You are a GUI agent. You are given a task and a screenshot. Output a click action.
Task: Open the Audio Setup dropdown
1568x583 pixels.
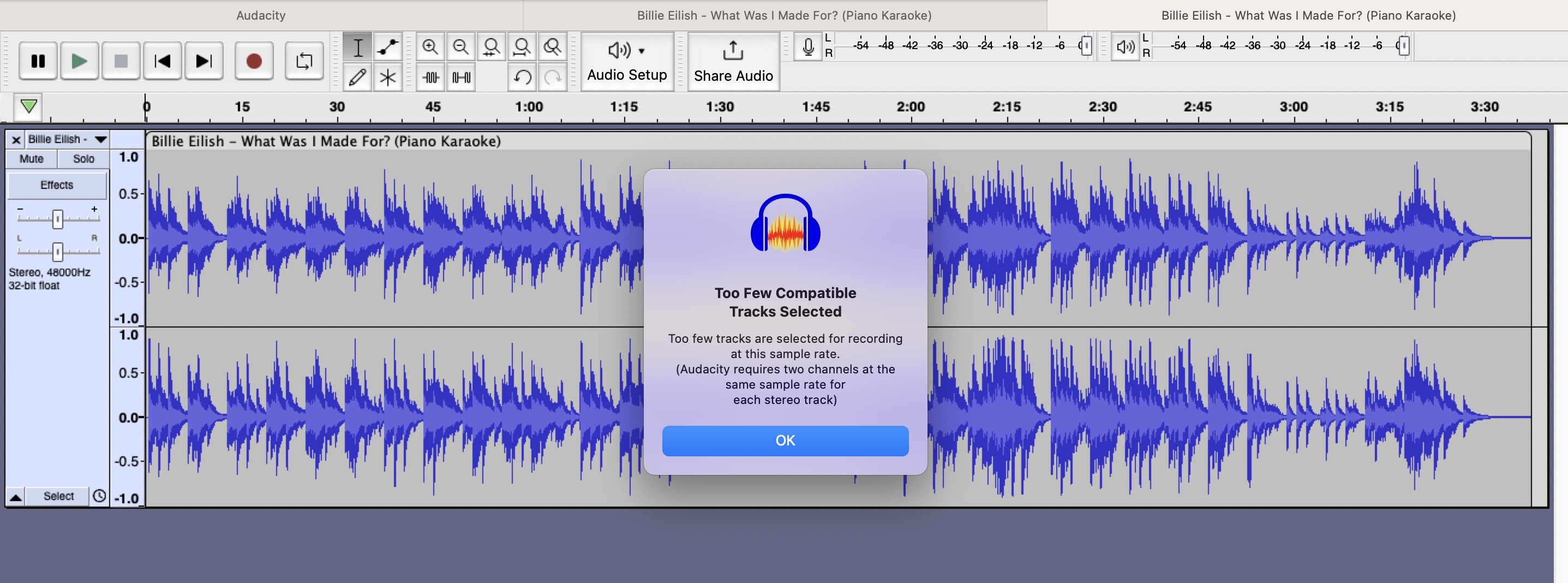(626, 60)
